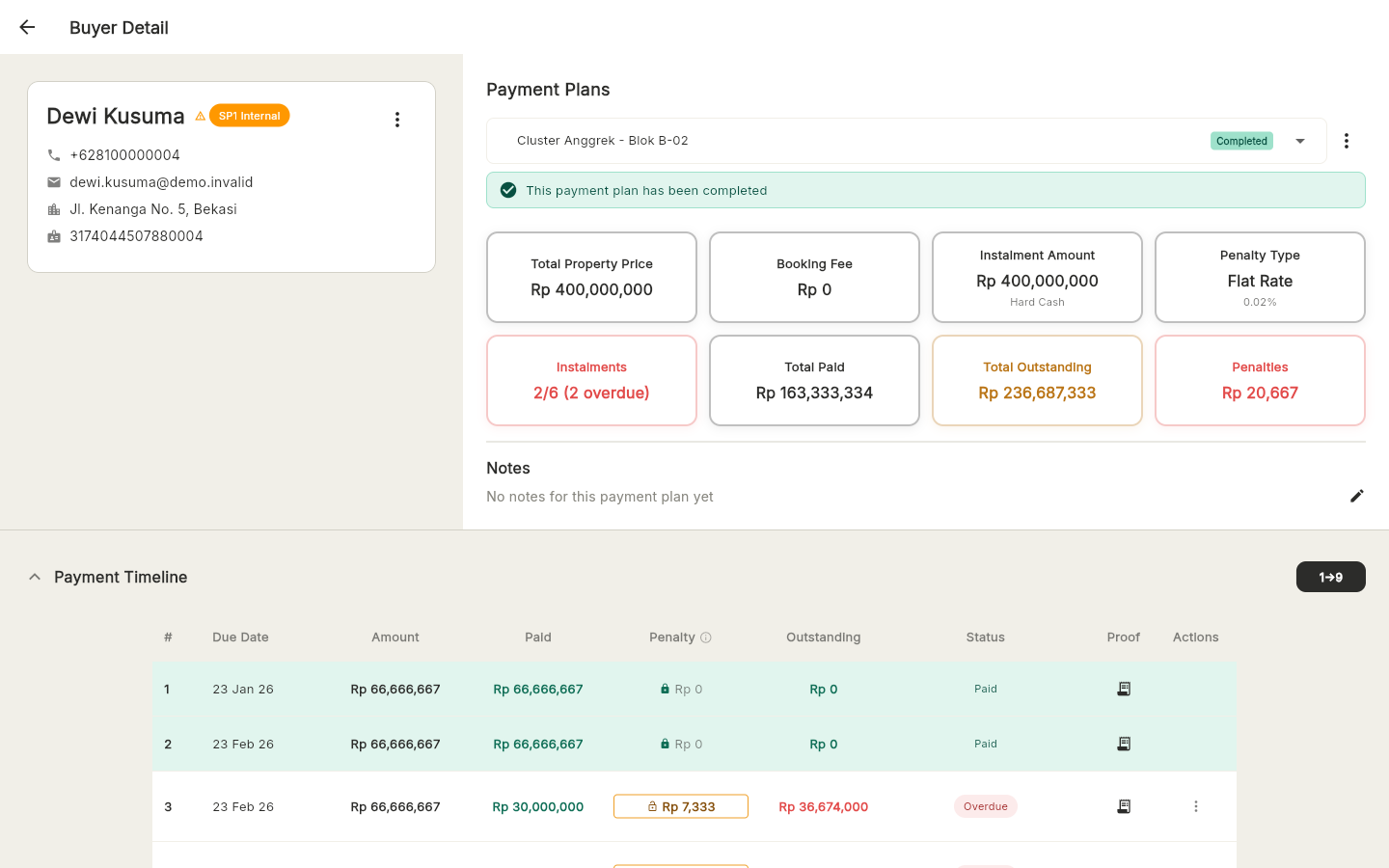
Task: Click the email address dewi.kusuma@demo.invalid
Action: (x=160, y=181)
